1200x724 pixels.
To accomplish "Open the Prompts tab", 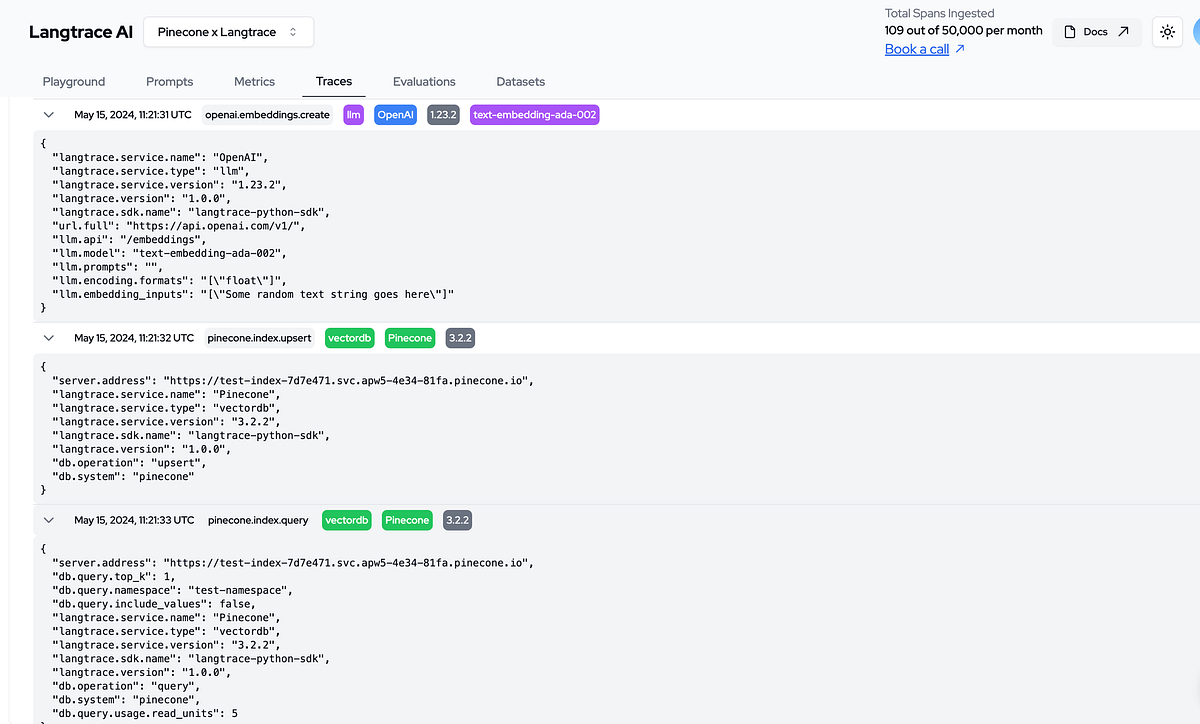I will 170,82.
